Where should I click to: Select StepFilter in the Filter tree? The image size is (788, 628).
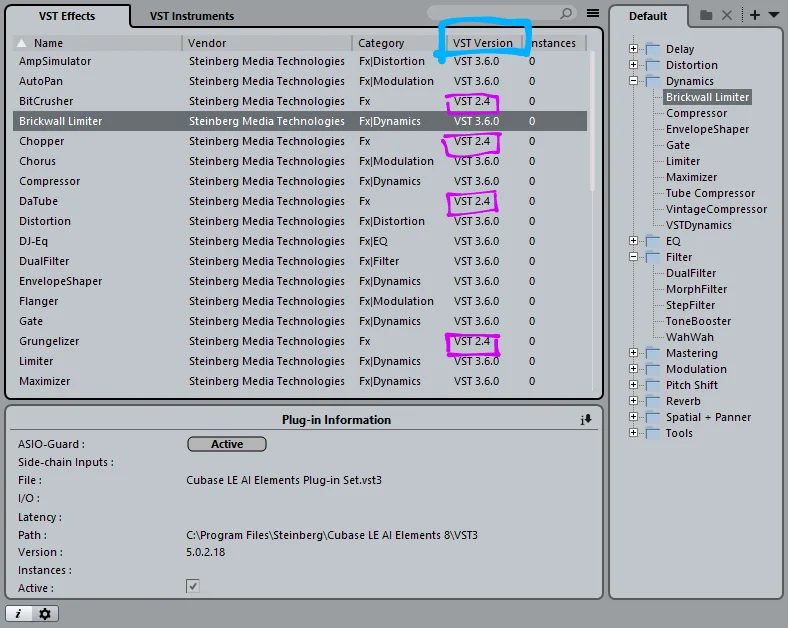coord(690,305)
